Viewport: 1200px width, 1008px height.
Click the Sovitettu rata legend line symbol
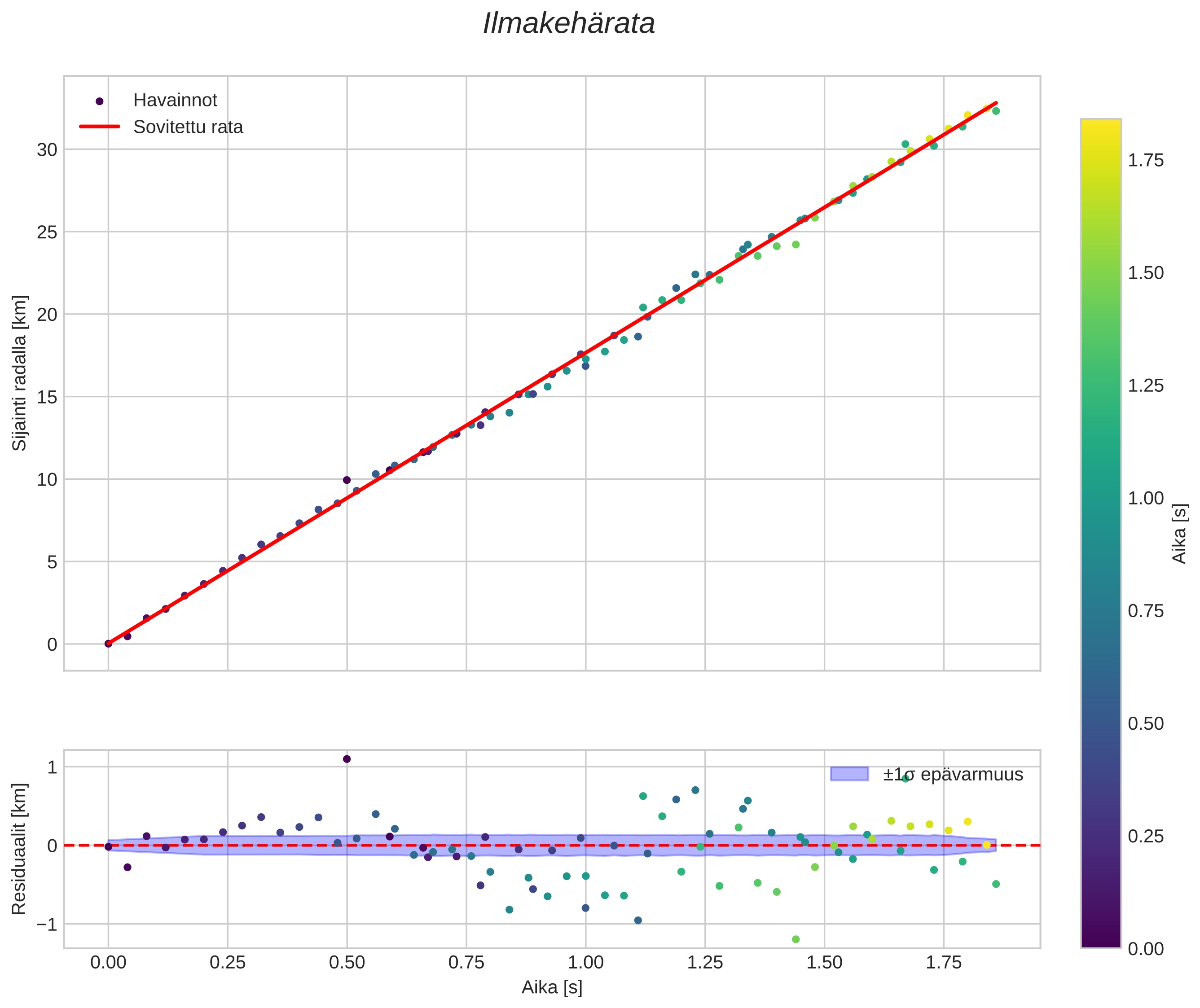(99, 127)
